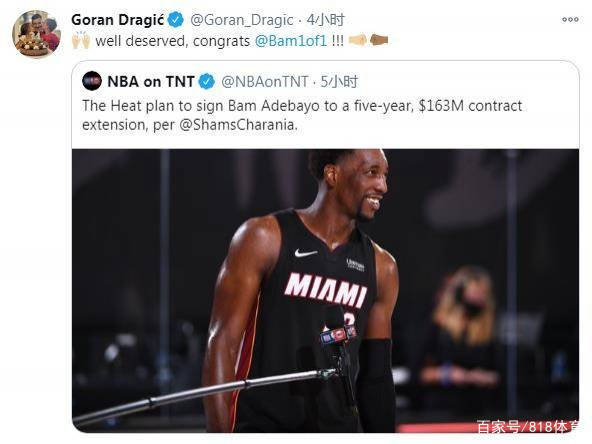
Task: Click Goran Dragić's verified badge
Action: point(176,20)
